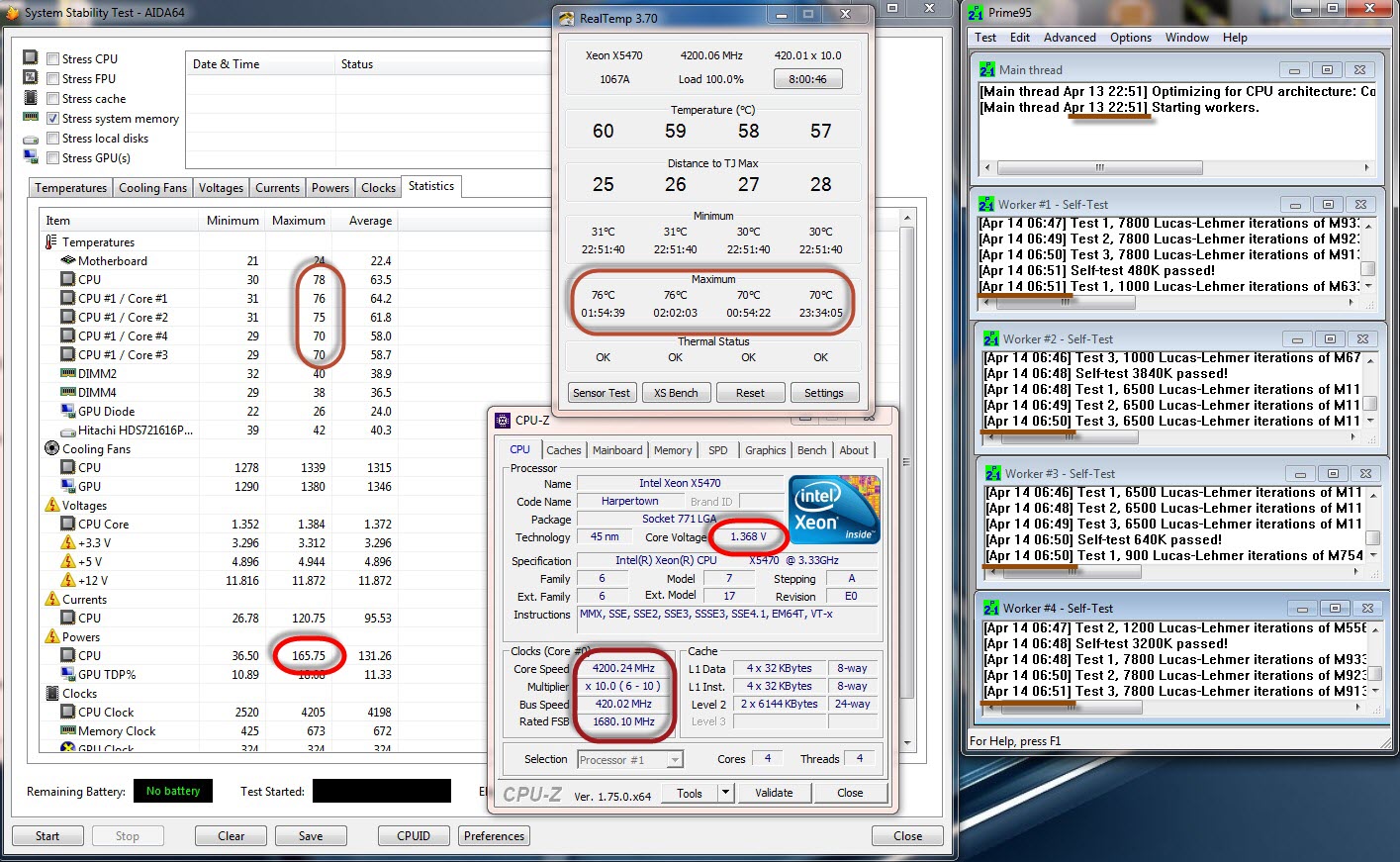Click the icon beside Stress cache
The image size is (1400, 862).
pos(31,98)
